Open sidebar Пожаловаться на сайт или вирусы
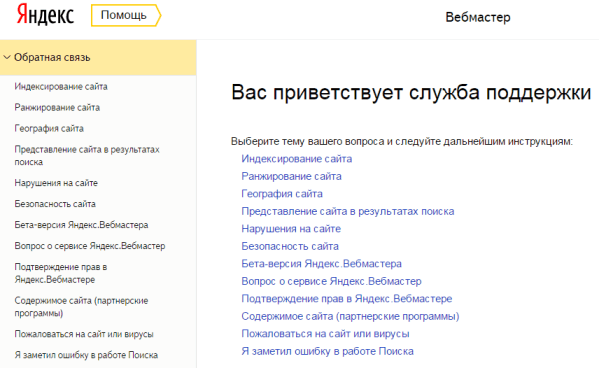This screenshot has width=599, height=368. (84, 334)
